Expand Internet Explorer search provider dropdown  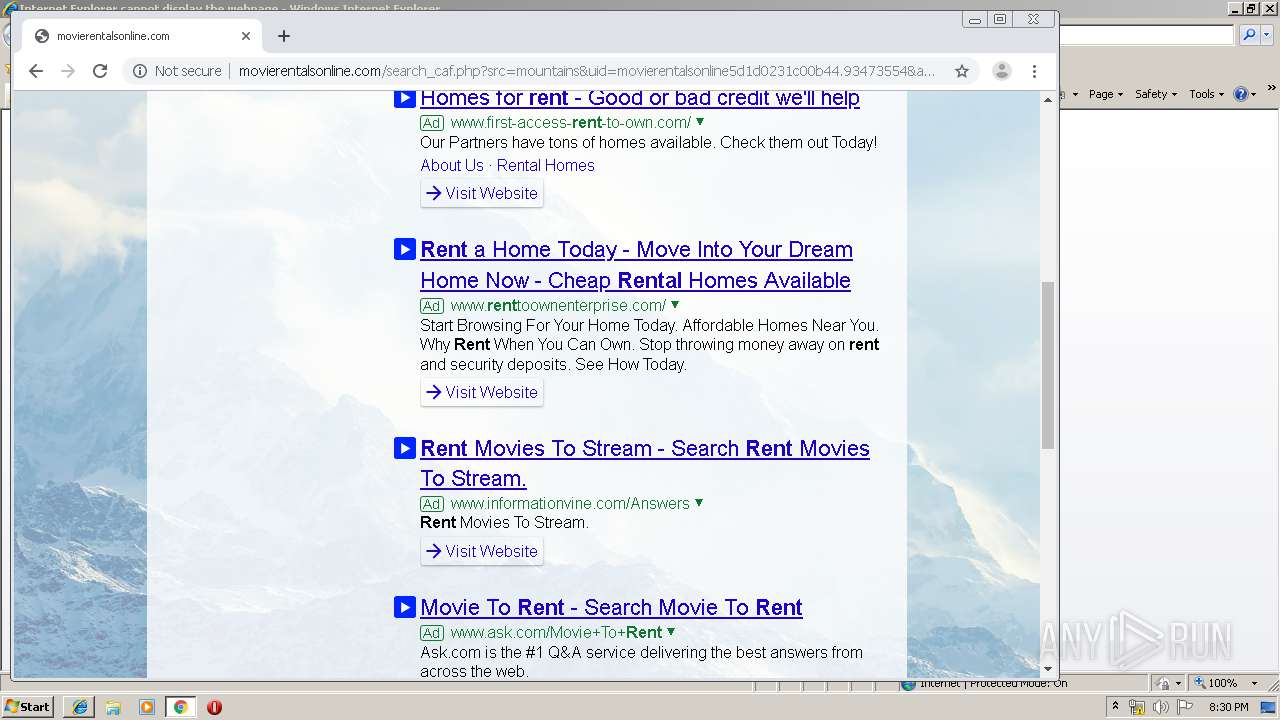click(1265, 35)
